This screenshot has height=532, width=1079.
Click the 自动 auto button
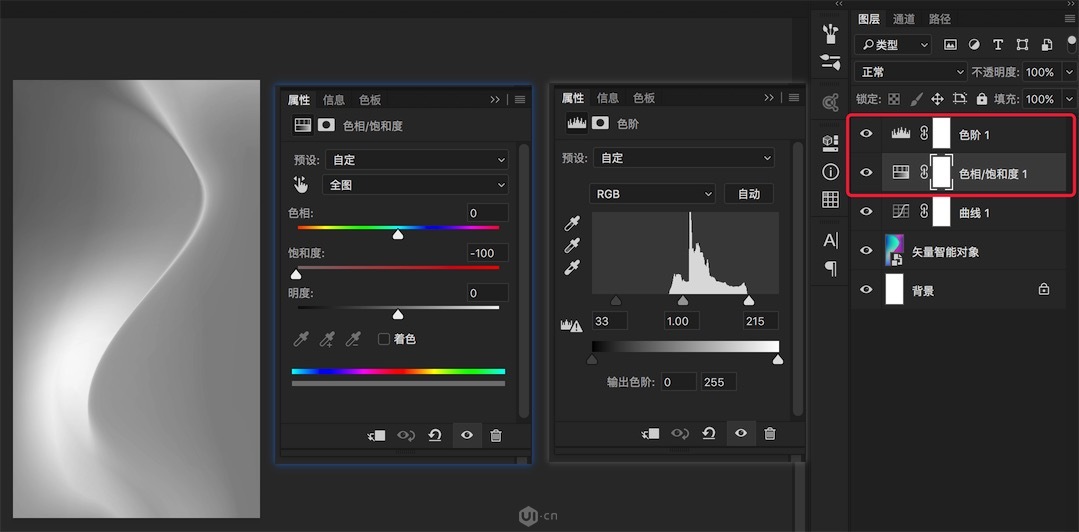[749, 194]
